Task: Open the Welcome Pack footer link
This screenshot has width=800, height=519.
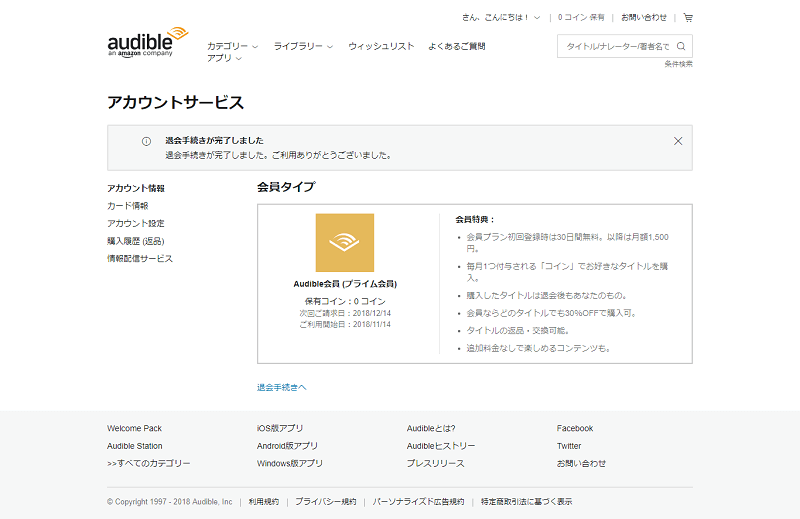Action: tap(134, 428)
